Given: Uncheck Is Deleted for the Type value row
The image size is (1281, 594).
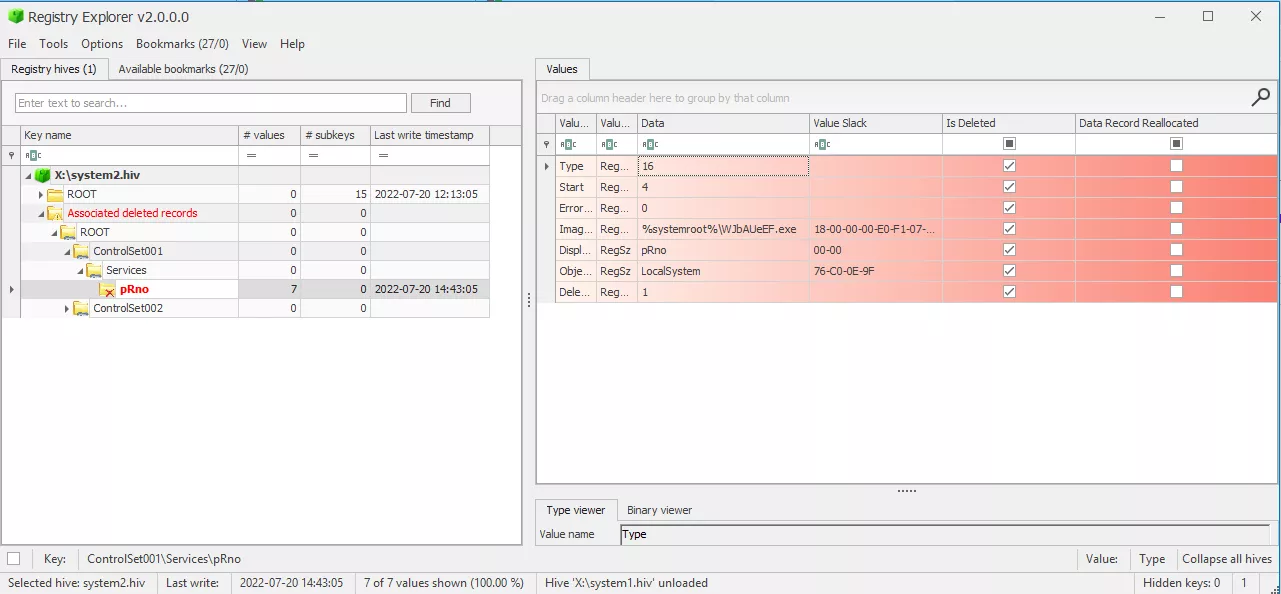Looking at the screenshot, I should [x=1008, y=166].
